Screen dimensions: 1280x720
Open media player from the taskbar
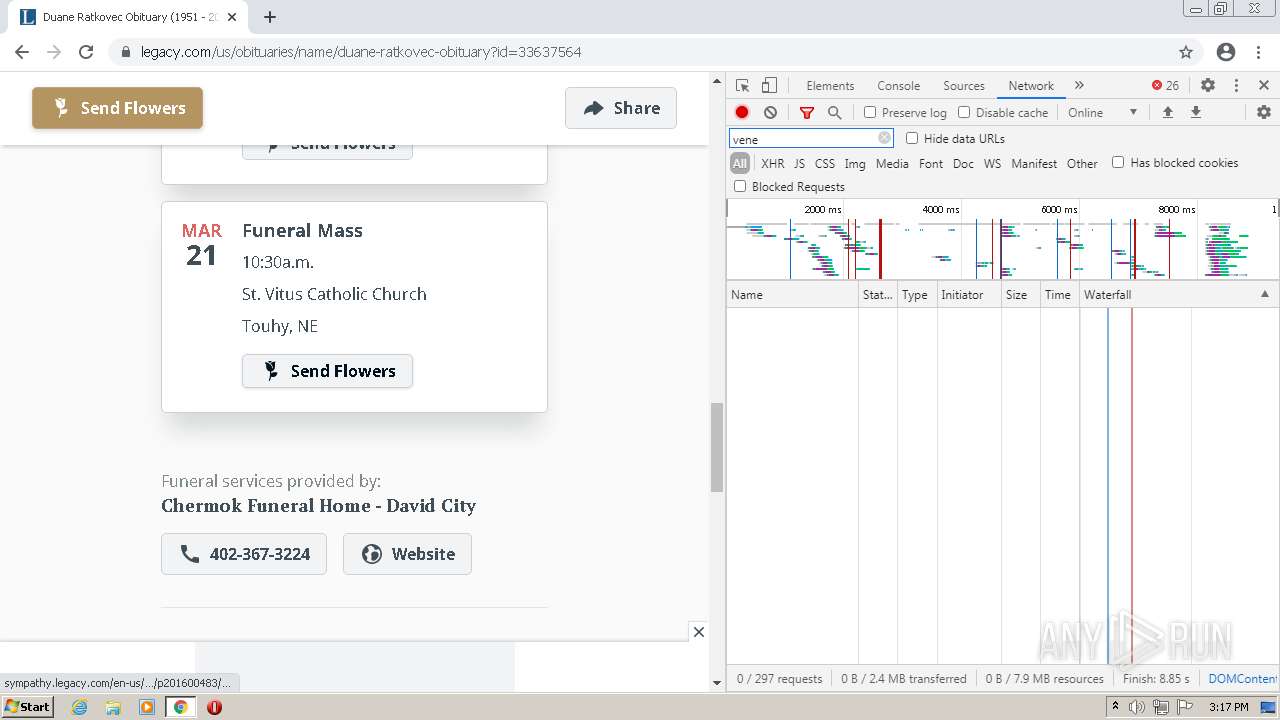pyautogui.click(x=147, y=707)
